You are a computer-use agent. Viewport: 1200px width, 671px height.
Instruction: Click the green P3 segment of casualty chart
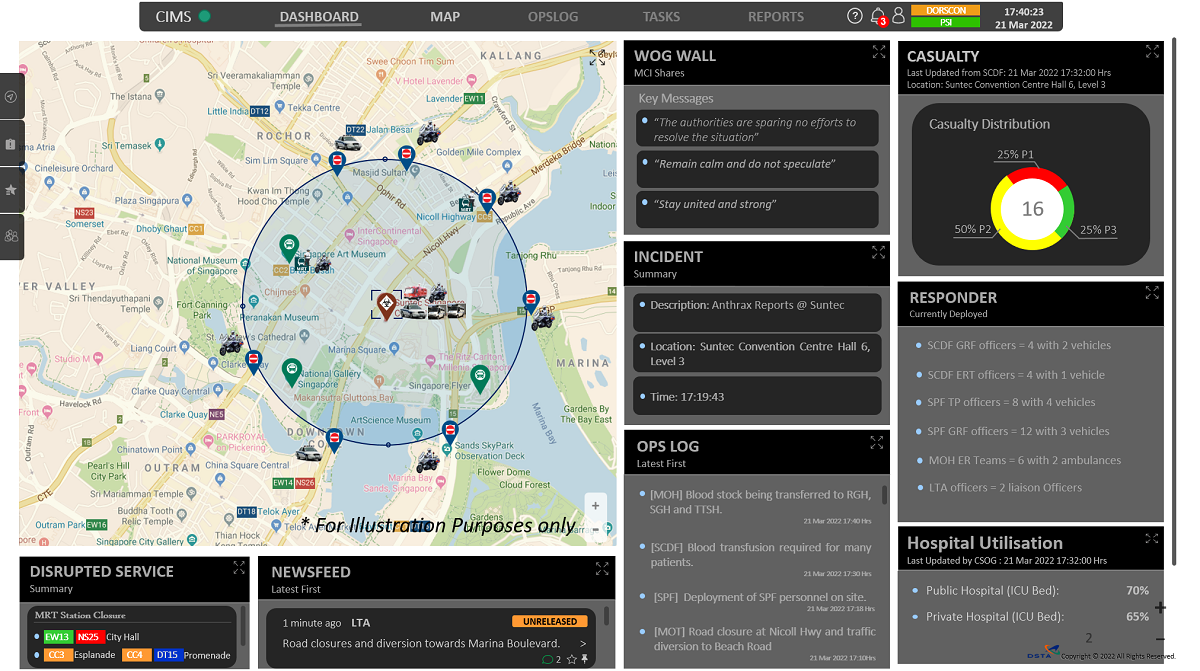1065,211
